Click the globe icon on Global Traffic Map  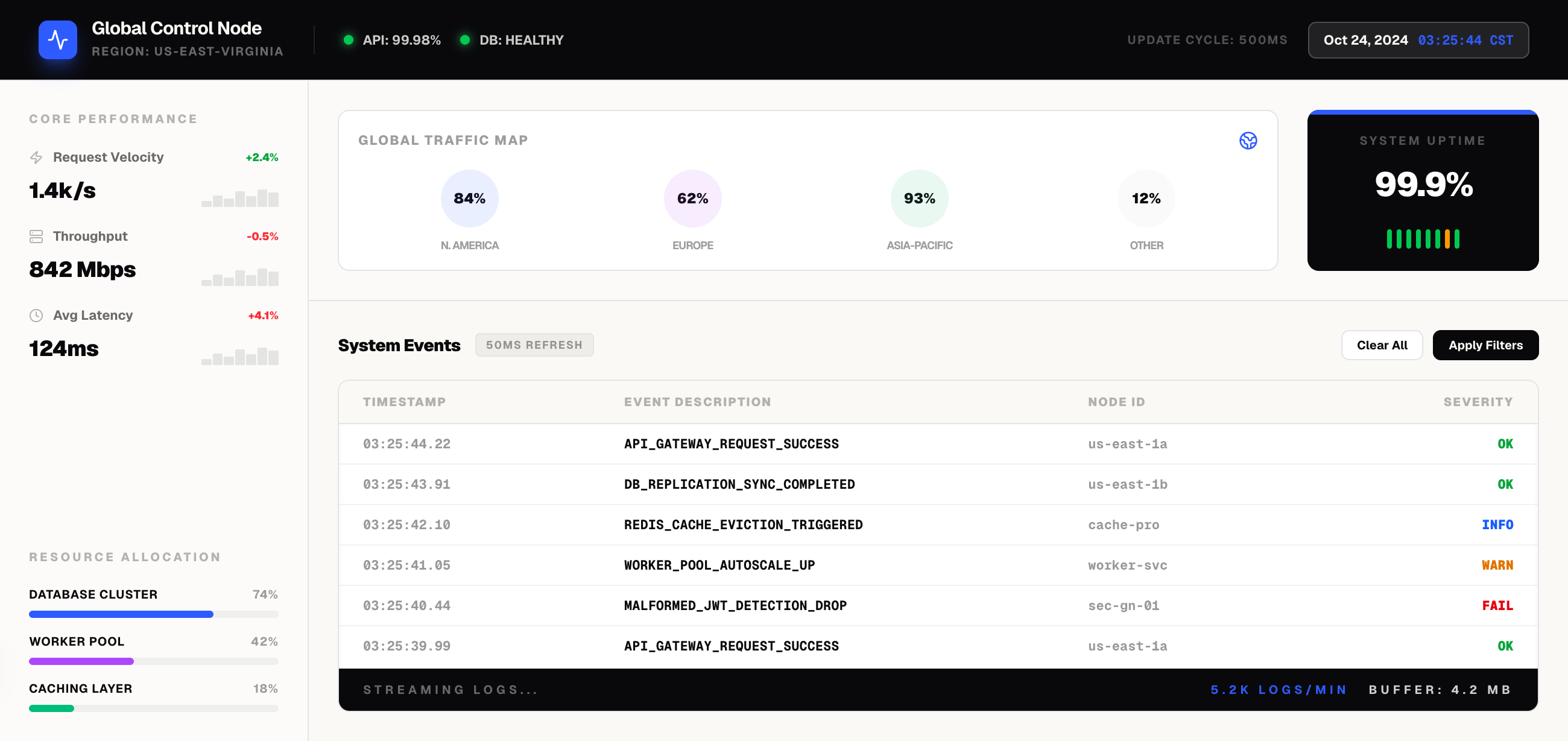tap(1248, 140)
